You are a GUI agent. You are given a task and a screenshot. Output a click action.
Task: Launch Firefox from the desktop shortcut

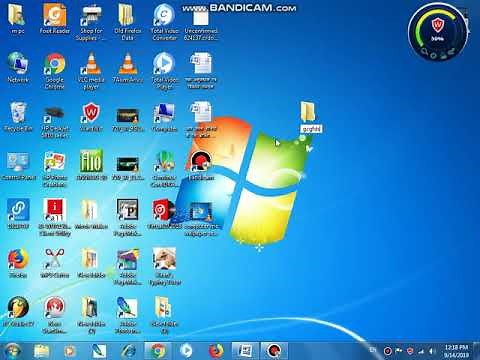click(18, 262)
